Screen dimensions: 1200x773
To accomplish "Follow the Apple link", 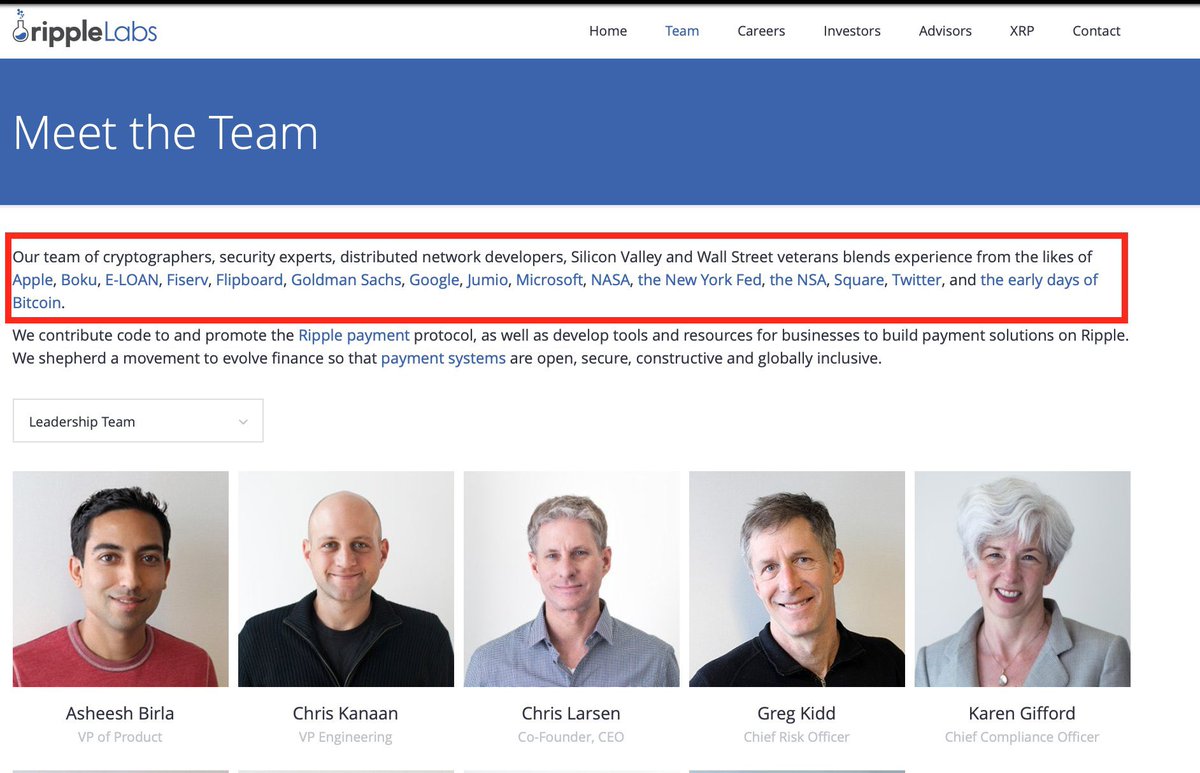I will (32, 280).
